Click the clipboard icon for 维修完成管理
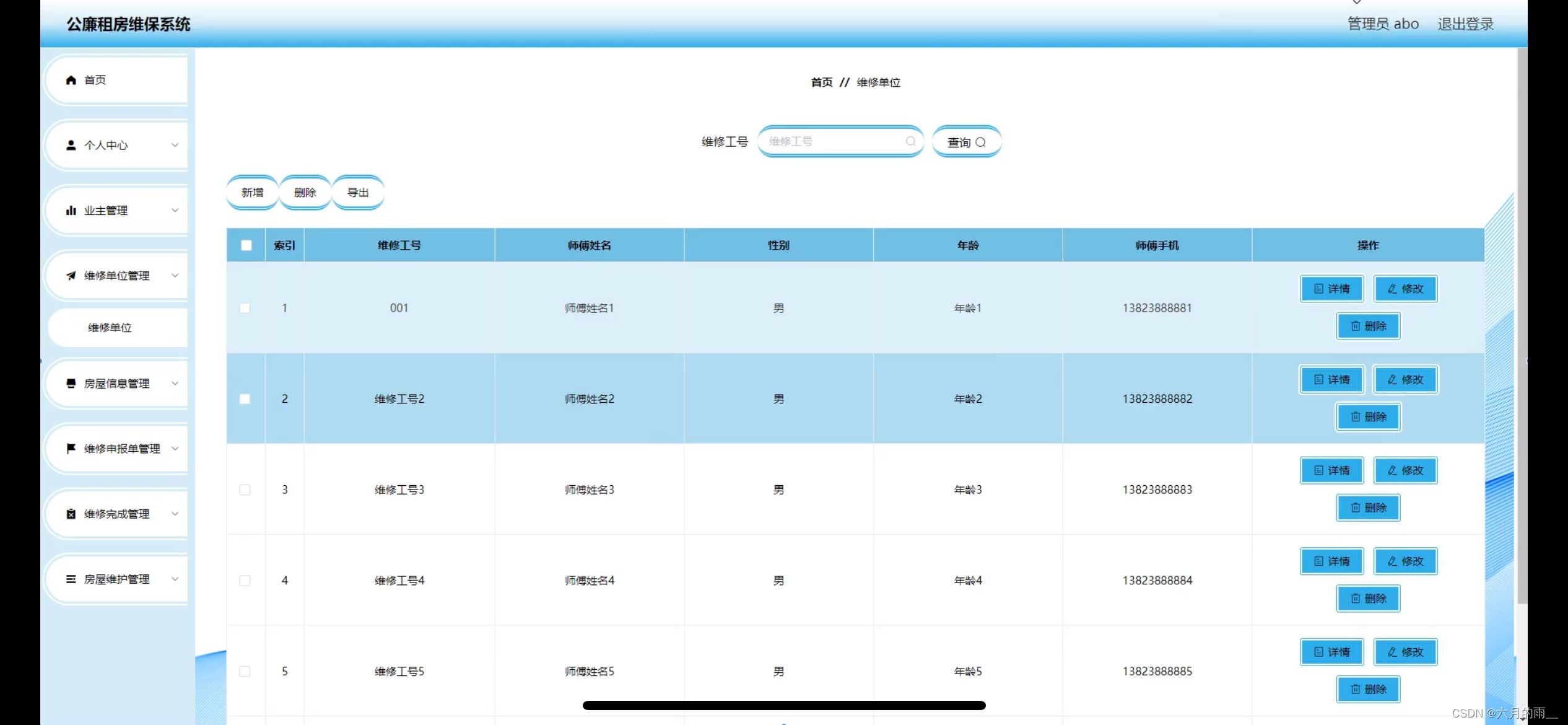 [71, 514]
